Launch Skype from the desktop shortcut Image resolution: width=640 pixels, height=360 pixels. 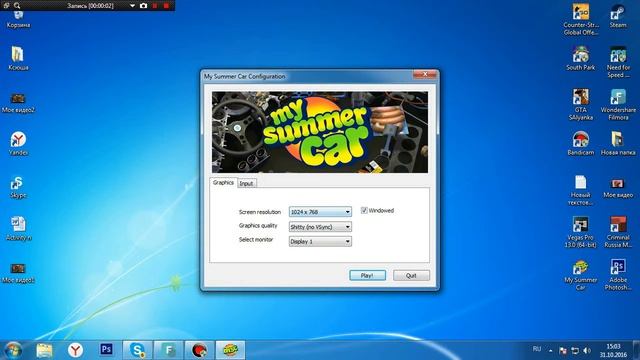[18, 187]
